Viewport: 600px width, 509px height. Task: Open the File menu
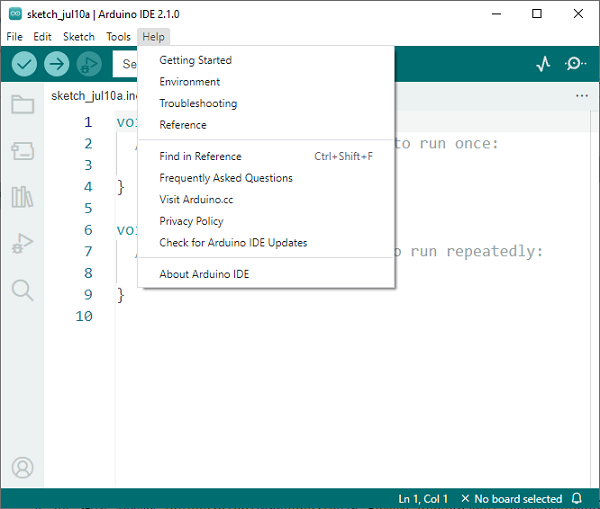15,37
